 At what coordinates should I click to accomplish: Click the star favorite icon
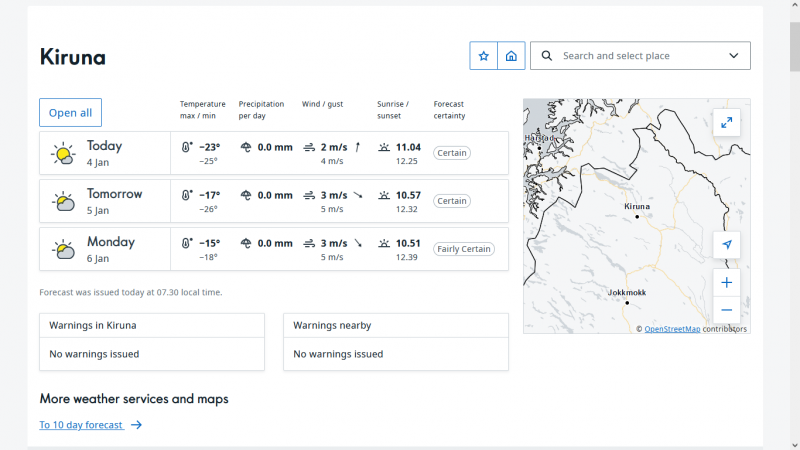(x=484, y=56)
